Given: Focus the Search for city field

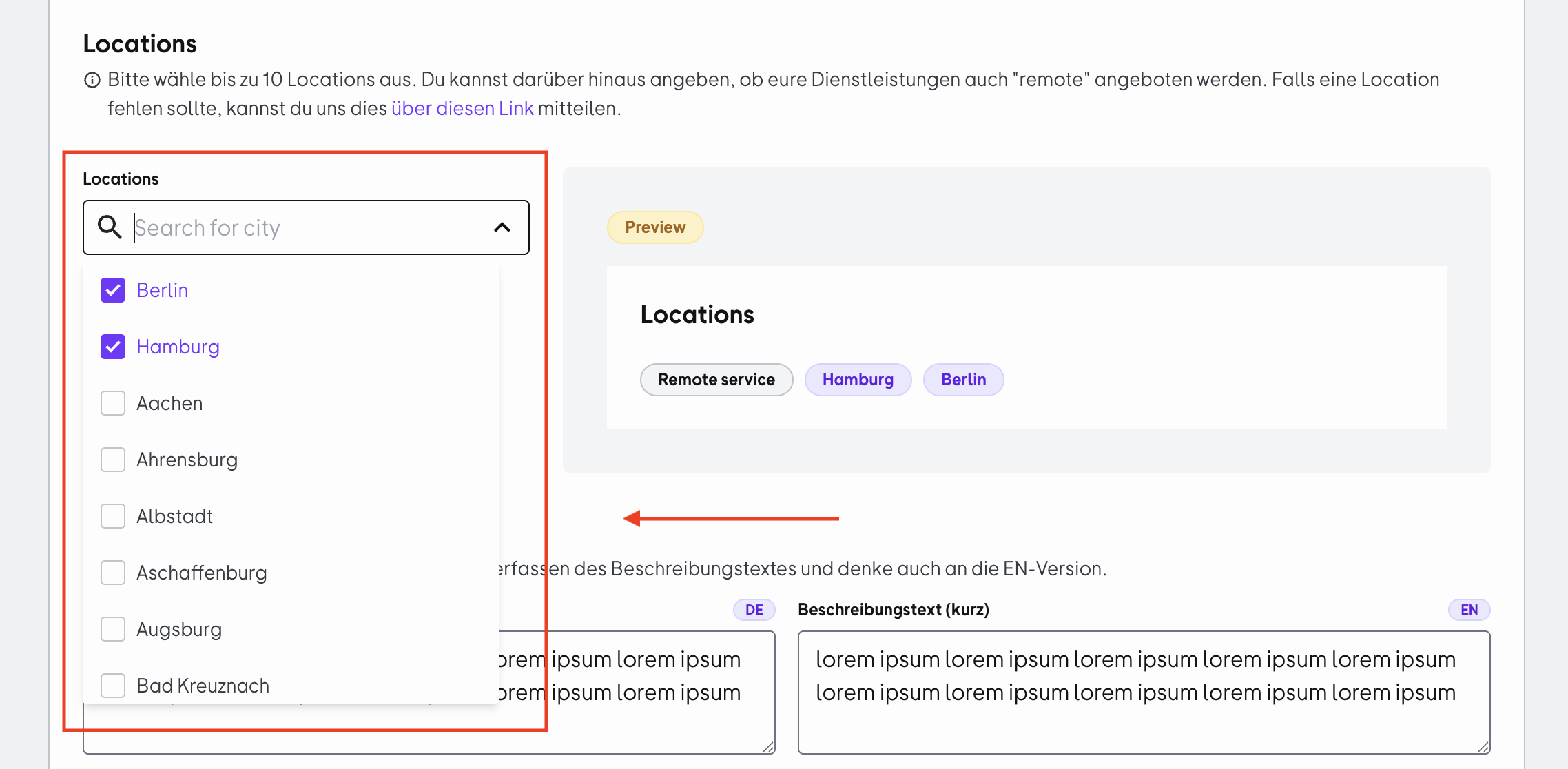Looking at the screenshot, I should click(307, 227).
